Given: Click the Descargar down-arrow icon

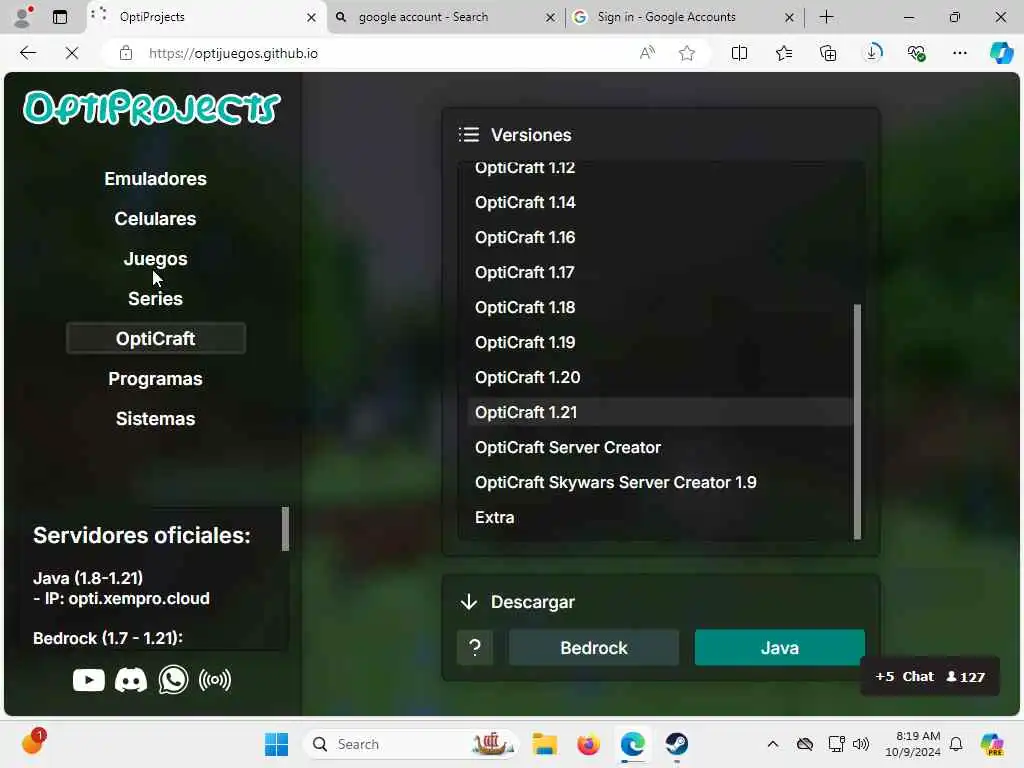Looking at the screenshot, I should (x=469, y=601).
